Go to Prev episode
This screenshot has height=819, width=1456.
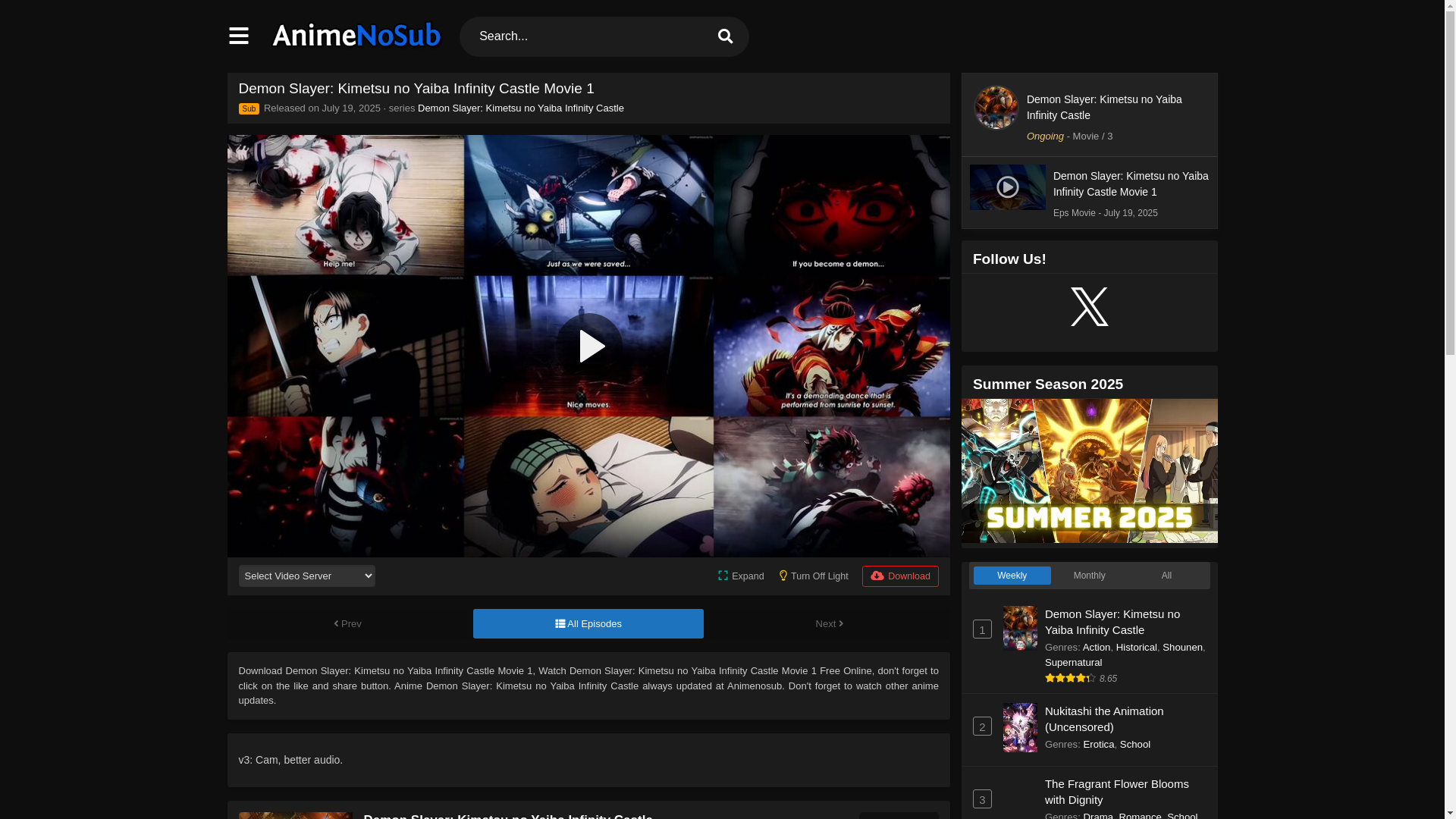coord(348,623)
